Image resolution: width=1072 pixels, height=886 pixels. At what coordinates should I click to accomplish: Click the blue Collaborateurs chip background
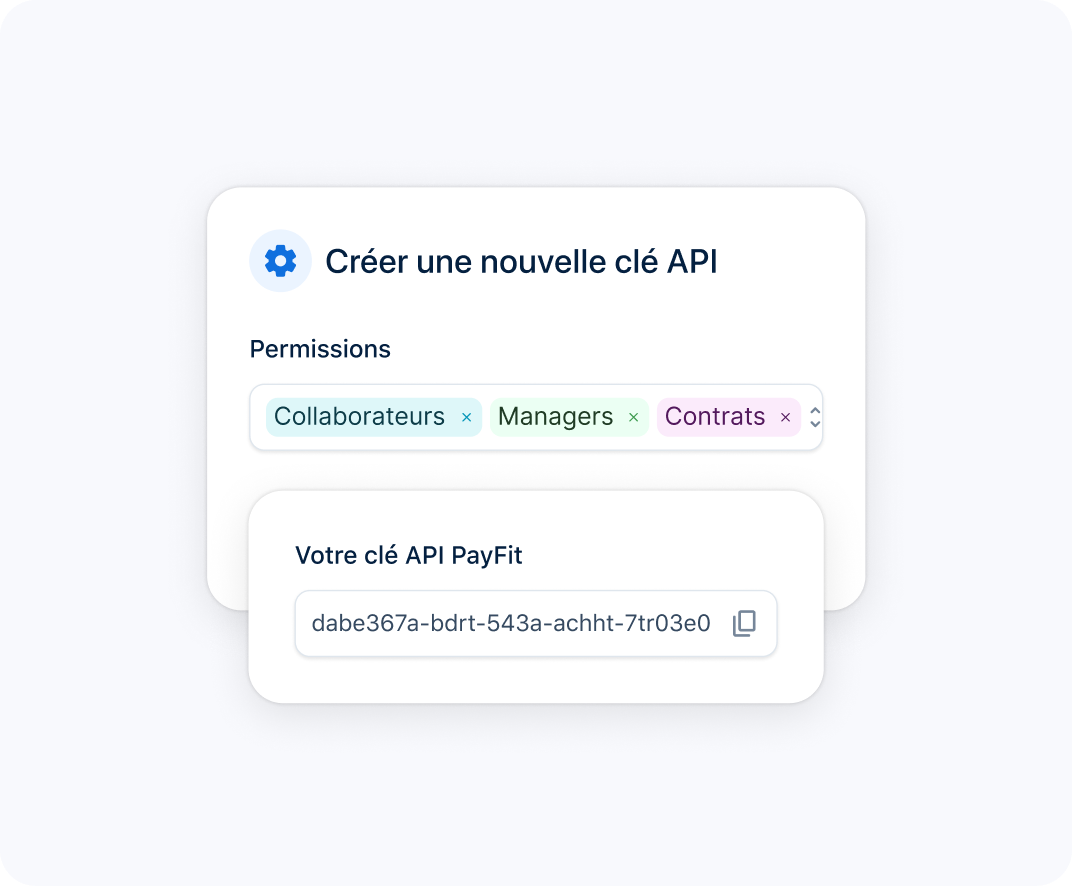(x=374, y=417)
